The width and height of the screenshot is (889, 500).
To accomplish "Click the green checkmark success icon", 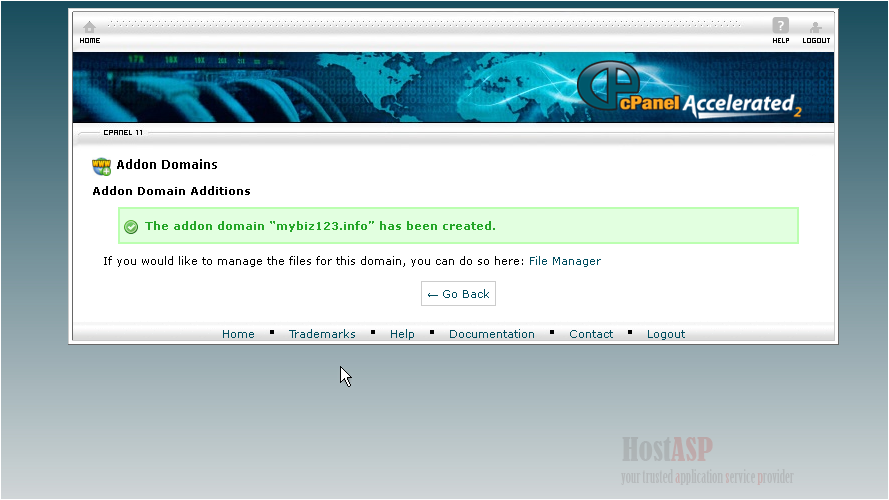I will 131,227.
